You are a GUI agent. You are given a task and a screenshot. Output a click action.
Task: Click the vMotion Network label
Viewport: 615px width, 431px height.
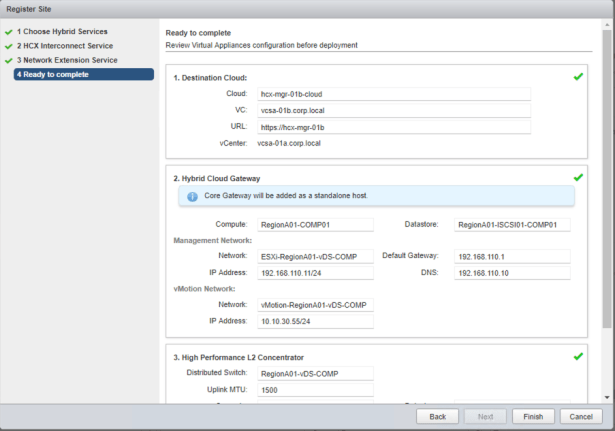tap(204, 289)
